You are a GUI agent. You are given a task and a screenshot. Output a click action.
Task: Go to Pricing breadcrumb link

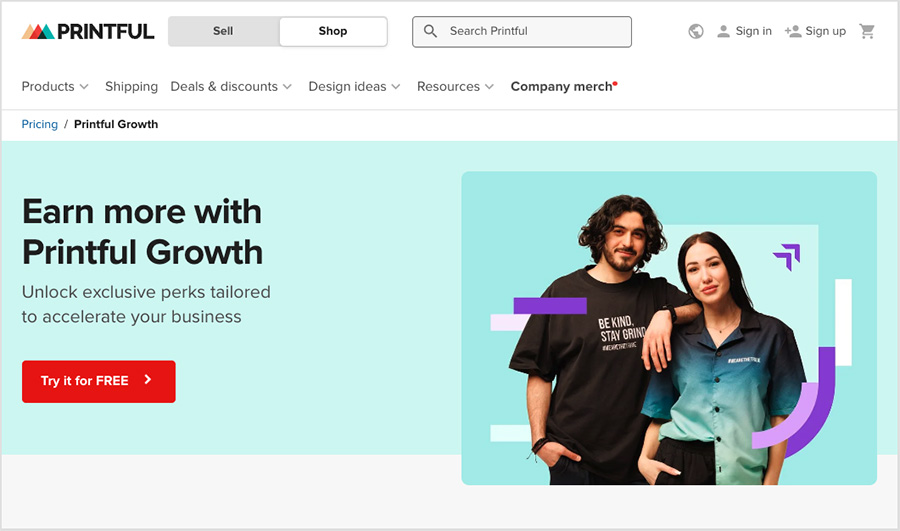pos(40,124)
